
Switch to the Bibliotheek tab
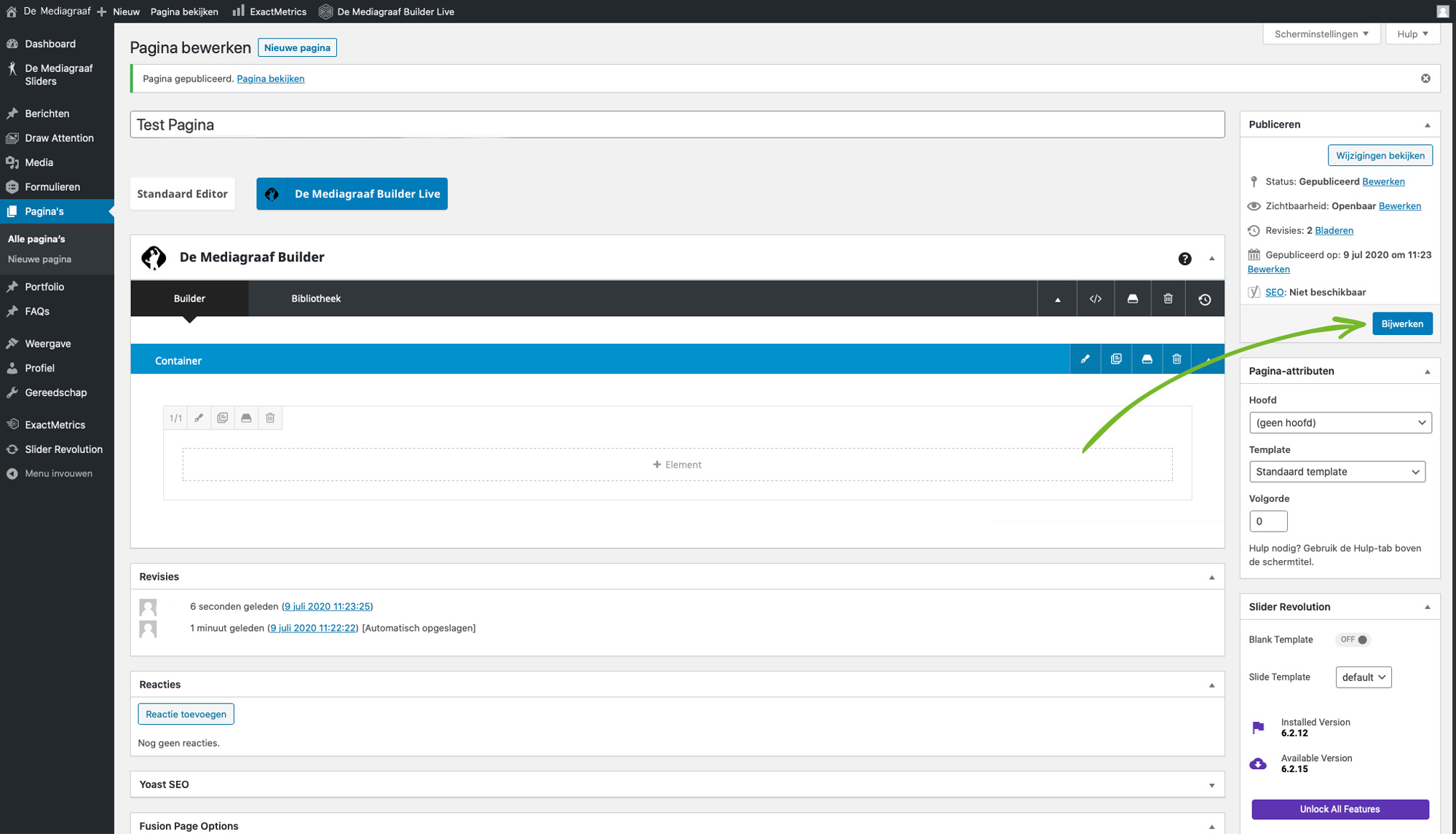[x=315, y=299]
